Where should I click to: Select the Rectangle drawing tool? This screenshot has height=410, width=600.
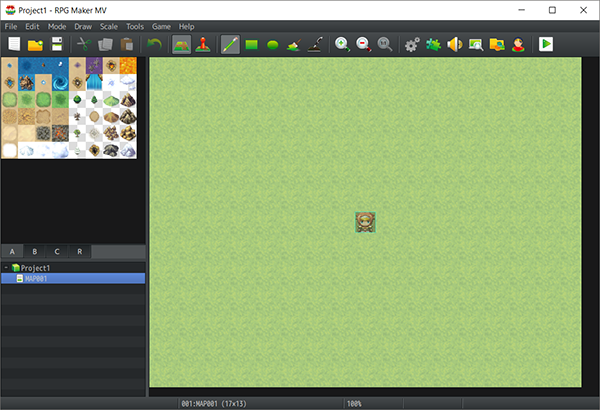tap(251, 44)
